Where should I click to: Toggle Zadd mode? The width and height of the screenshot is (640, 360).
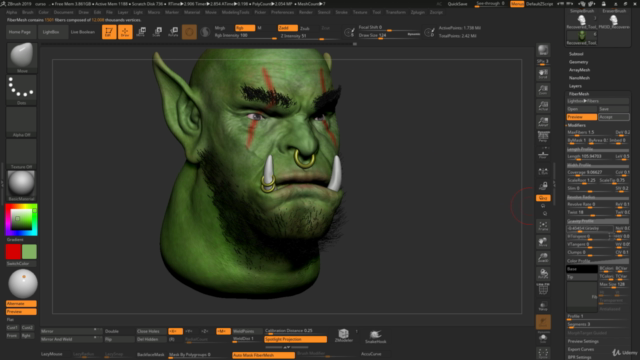pos(287,28)
